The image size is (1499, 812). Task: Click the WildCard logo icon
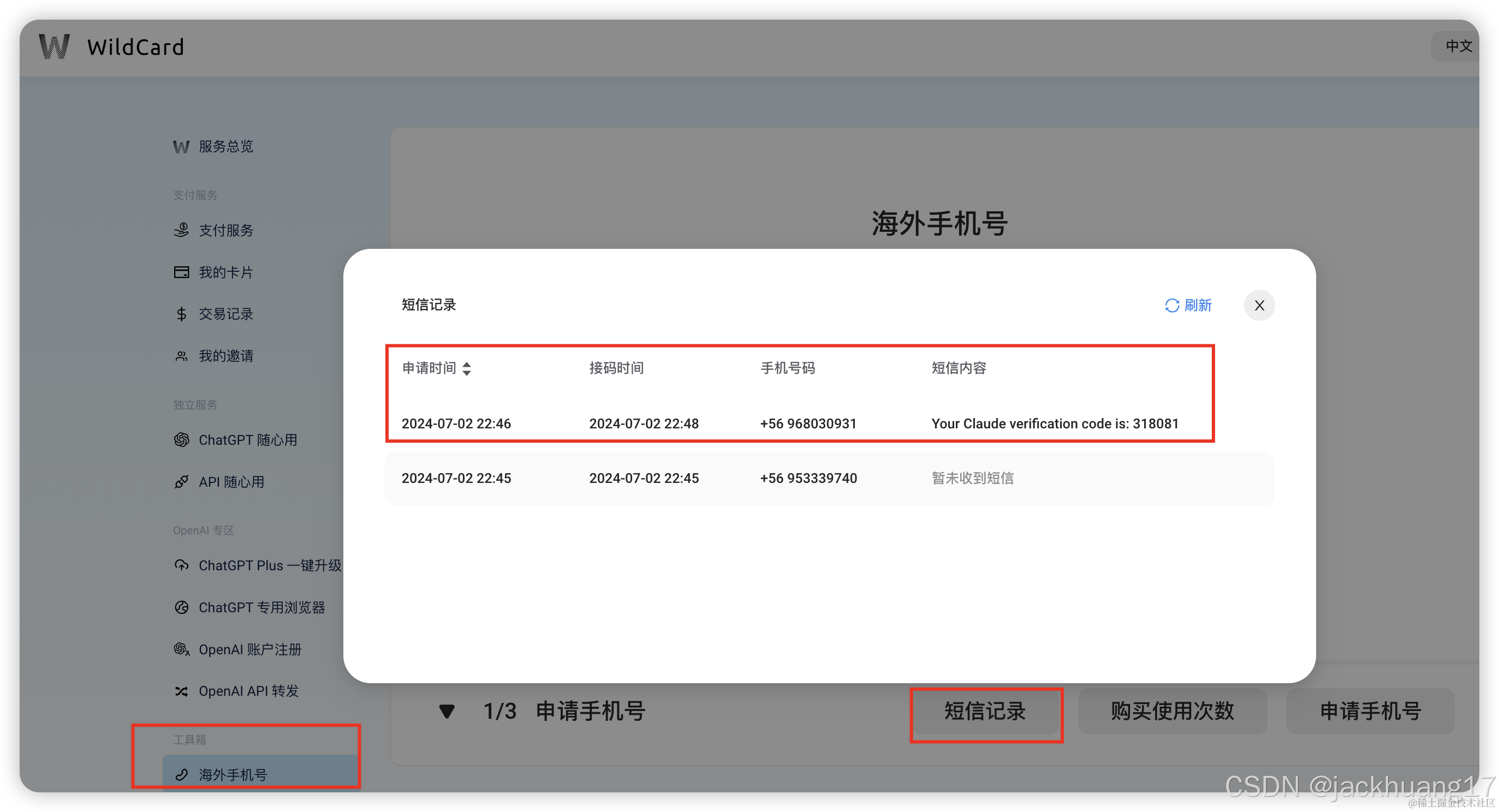tap(54, 46)
